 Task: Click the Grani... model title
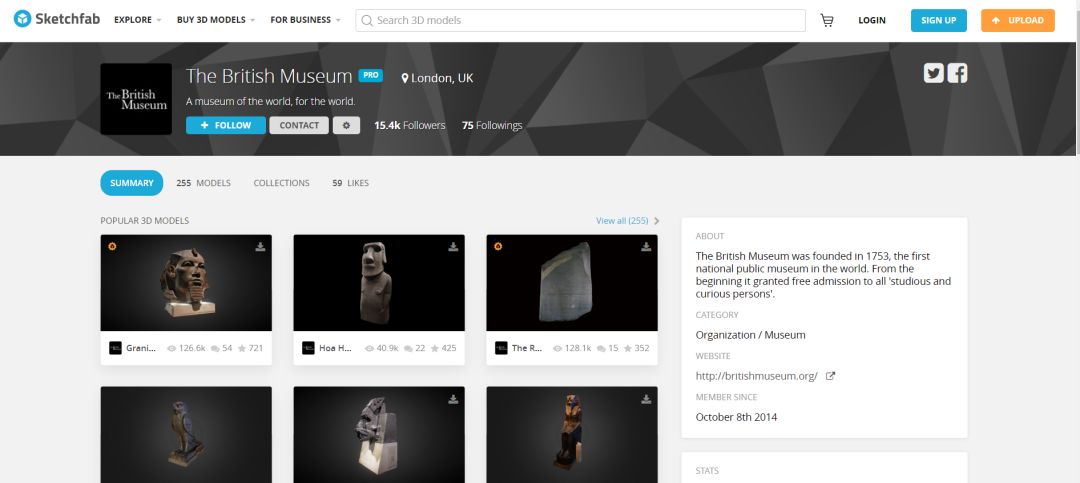(x=141, y=349)
